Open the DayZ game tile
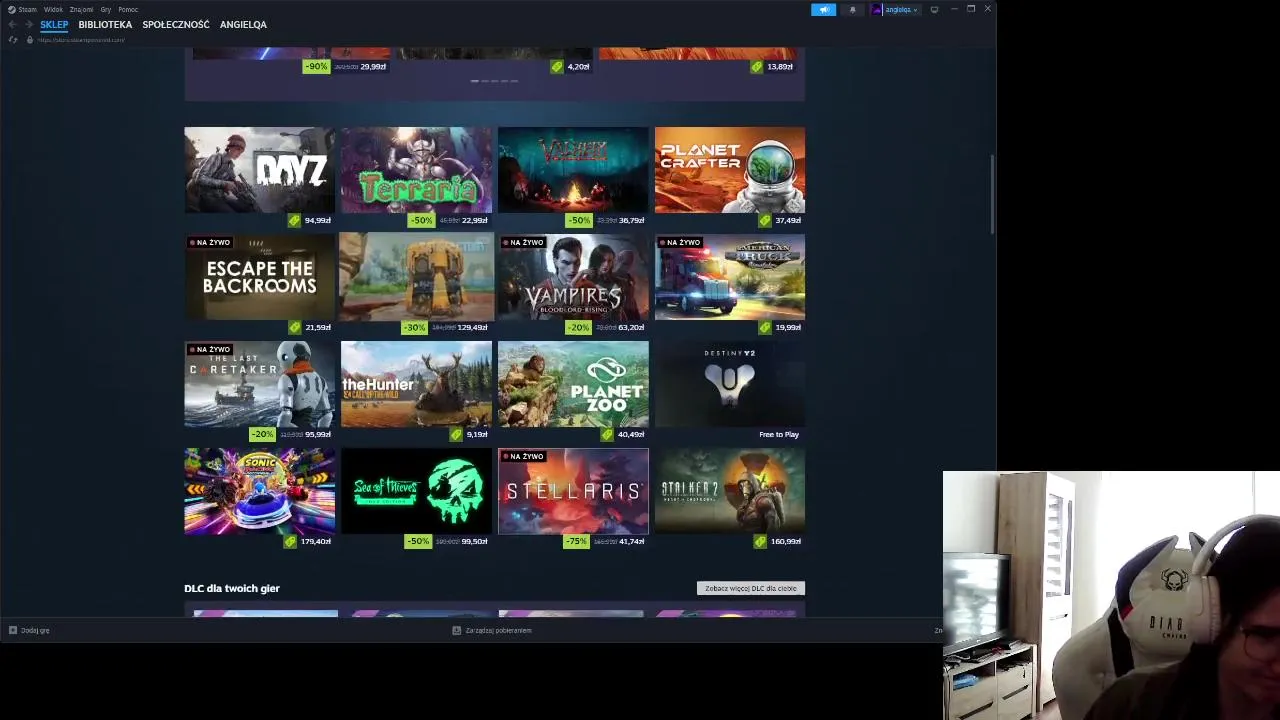 [260, 170]
